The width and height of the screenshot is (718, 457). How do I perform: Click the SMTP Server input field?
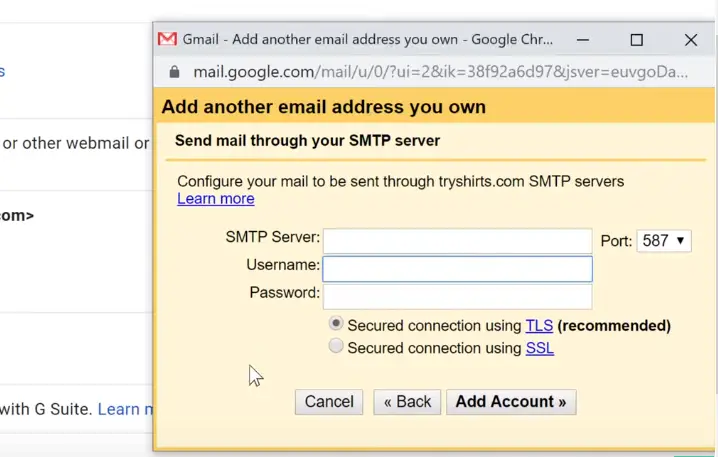click(457, 241)
